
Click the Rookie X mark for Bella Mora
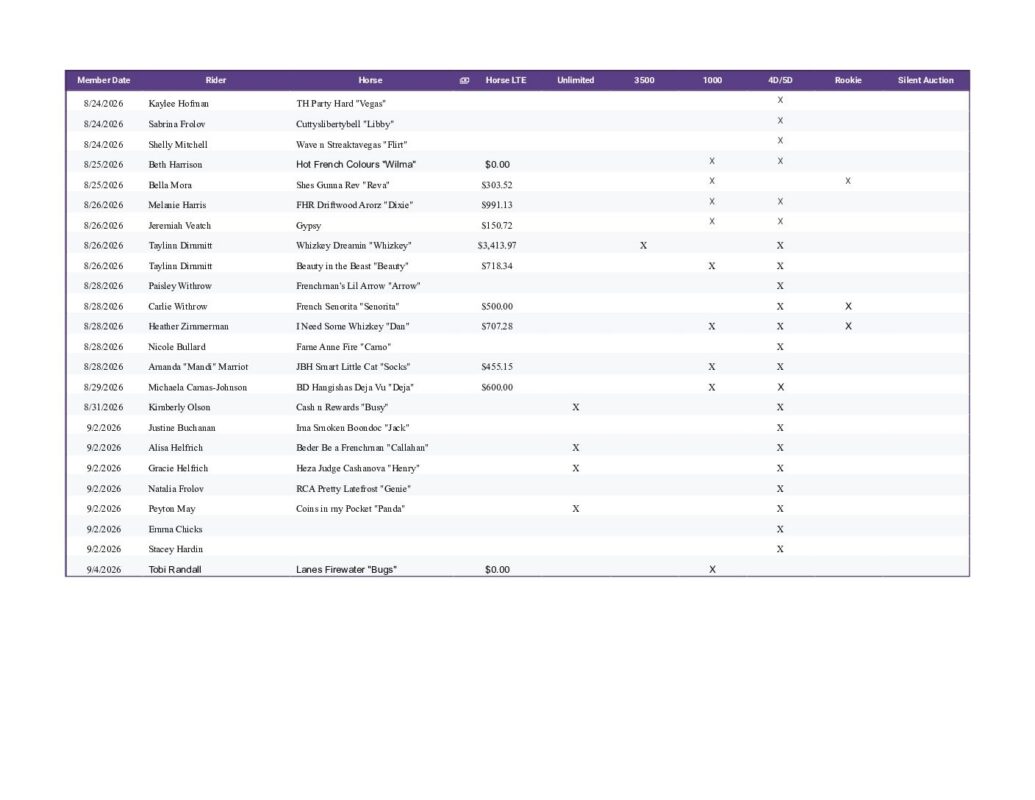tap(848, 181)
